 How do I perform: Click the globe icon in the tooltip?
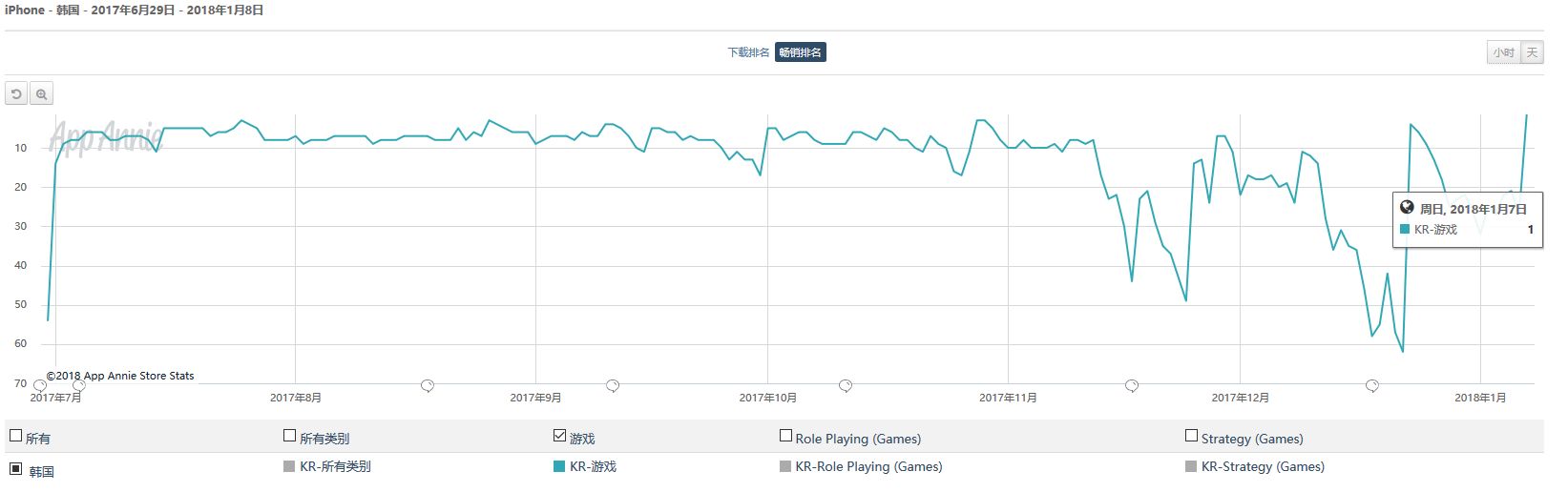pos(1407,207)
